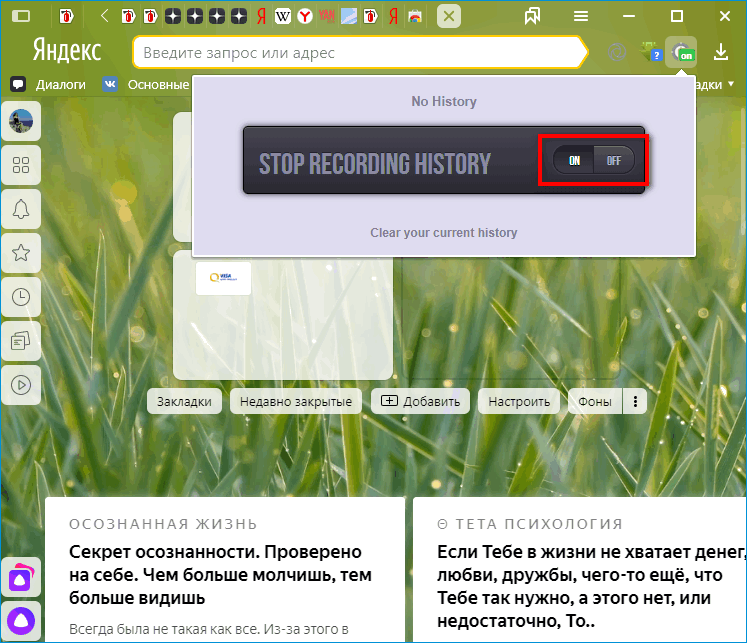
Task: Toggle the side panel icon in title bar
Action: [x=20, y=16]
